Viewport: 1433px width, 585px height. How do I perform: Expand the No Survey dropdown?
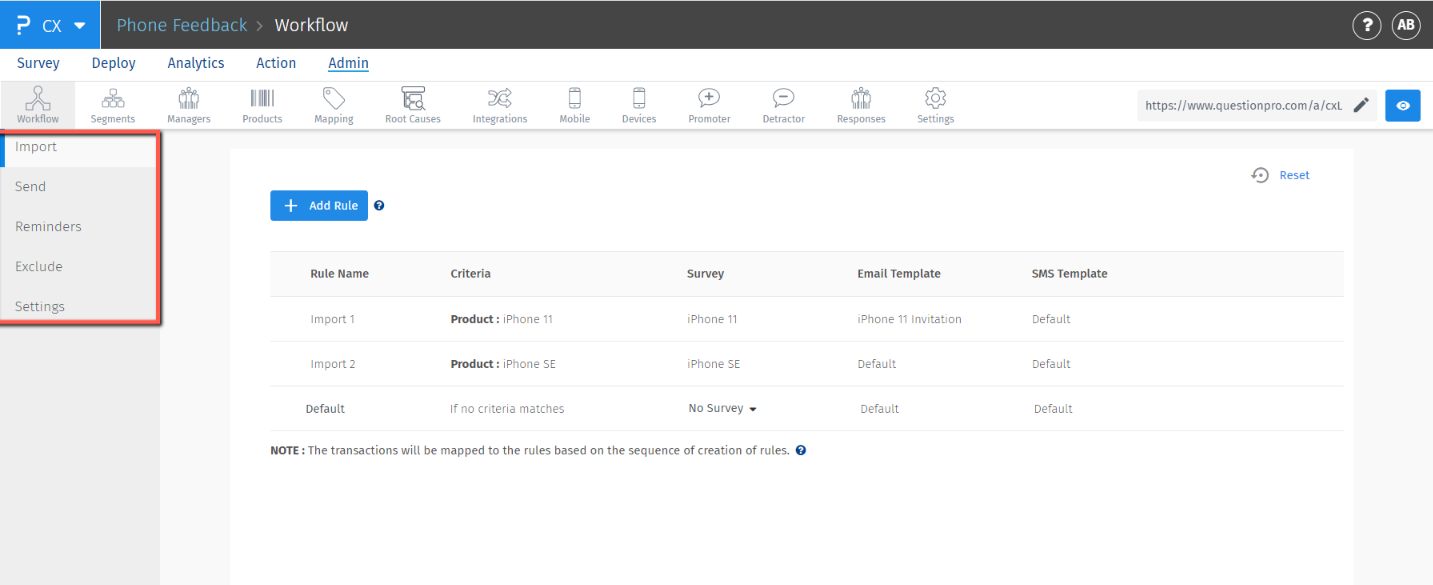[x=723, y=409]
